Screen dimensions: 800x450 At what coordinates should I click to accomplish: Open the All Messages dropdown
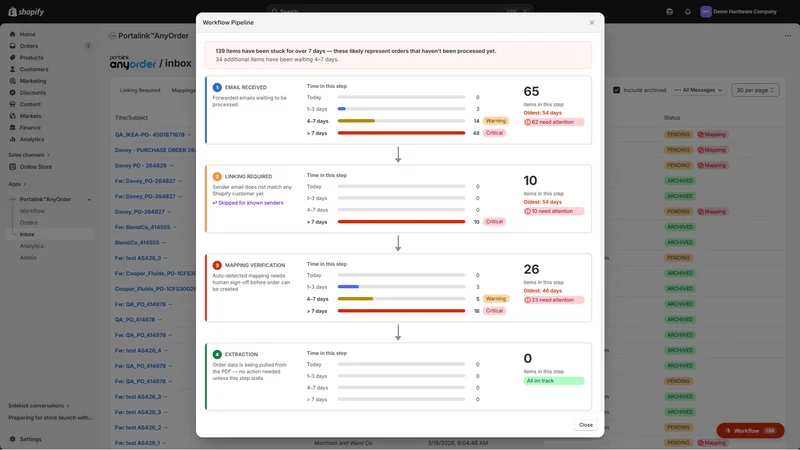pyautogui.click(x=698, y=90)
